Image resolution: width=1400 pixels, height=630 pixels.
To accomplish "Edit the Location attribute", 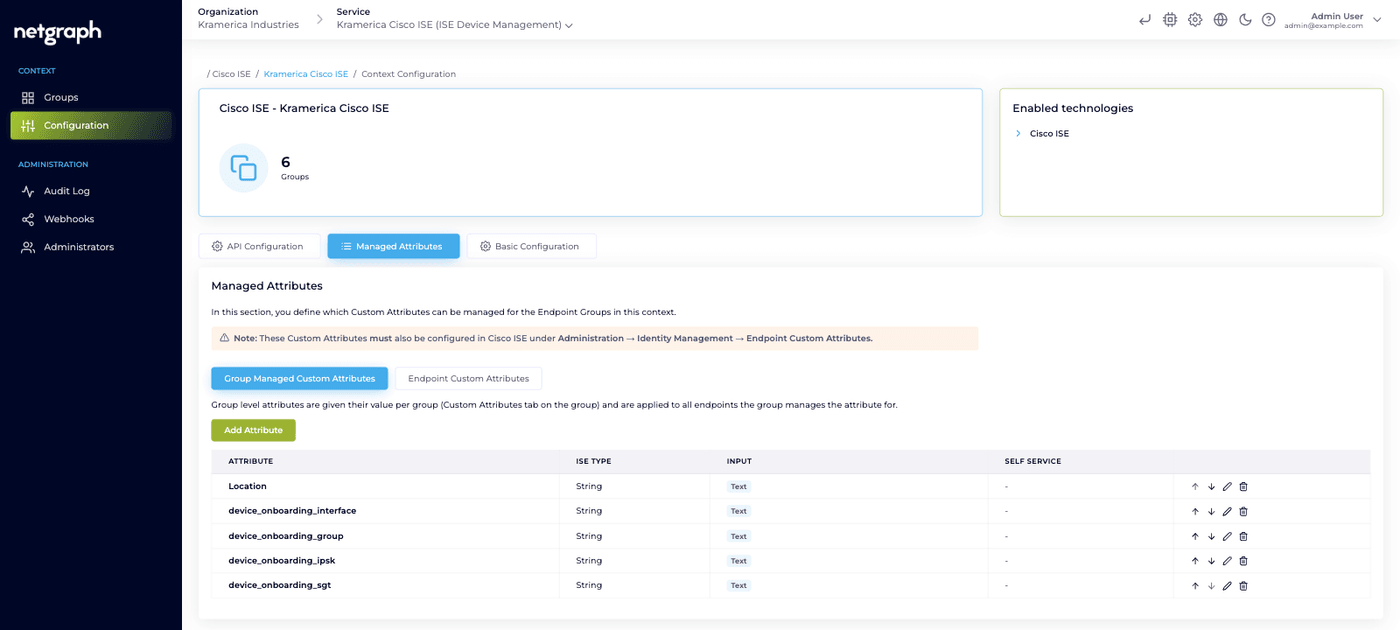I will pyautogui.click(x=1227, y=486).
